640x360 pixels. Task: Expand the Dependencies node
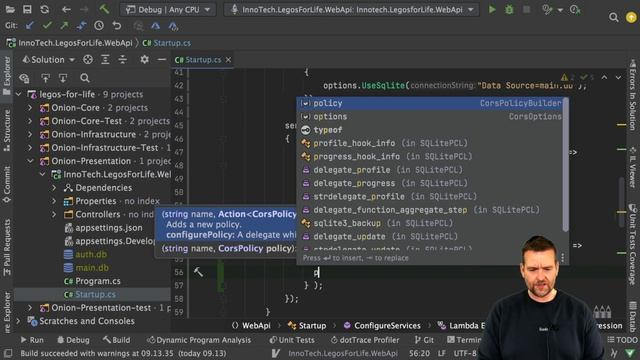tap(54, 188)
